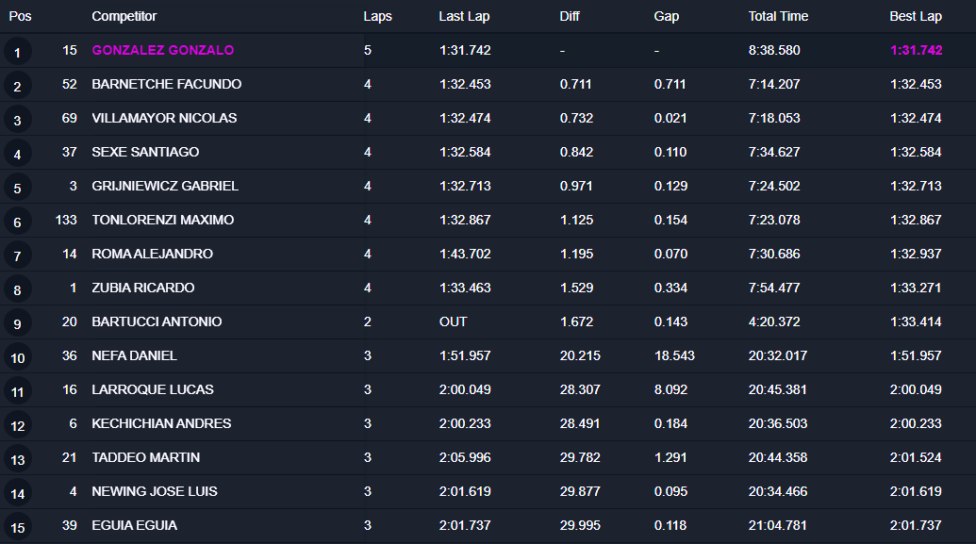Click the Gap column header

pyautogui.click(x=666, y=16)
